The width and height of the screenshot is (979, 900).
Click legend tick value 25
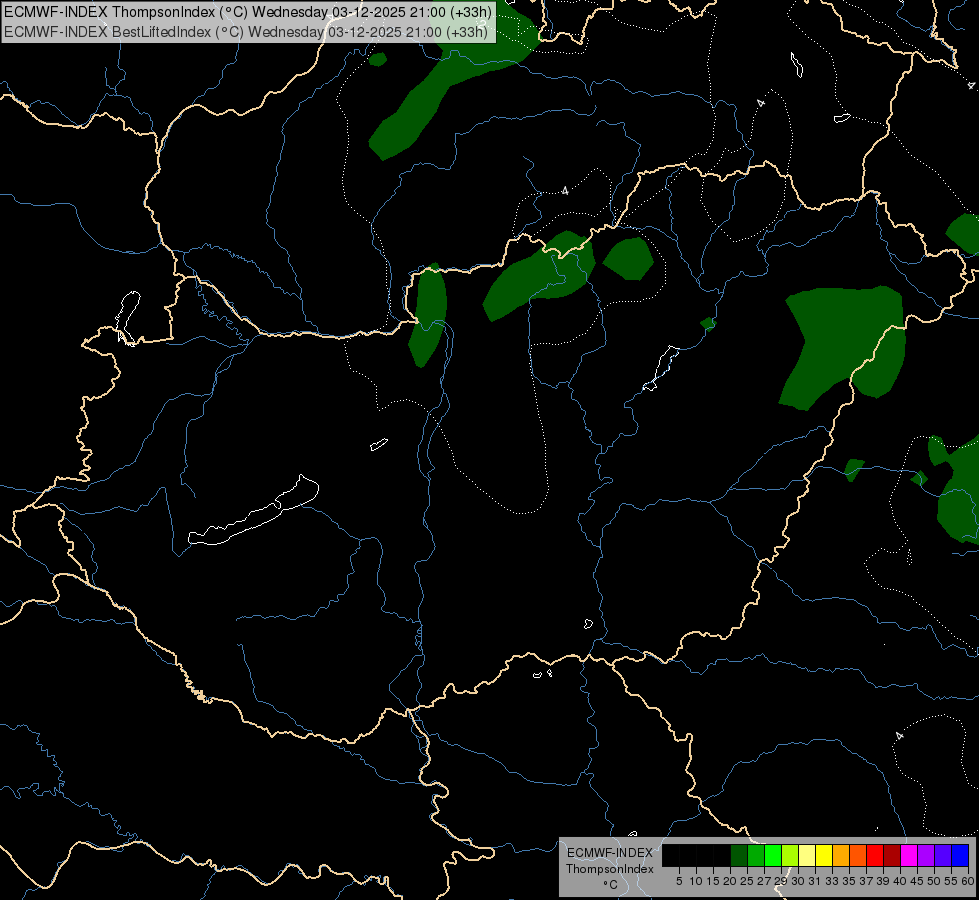pyautogui.click(x=747, y=881)
